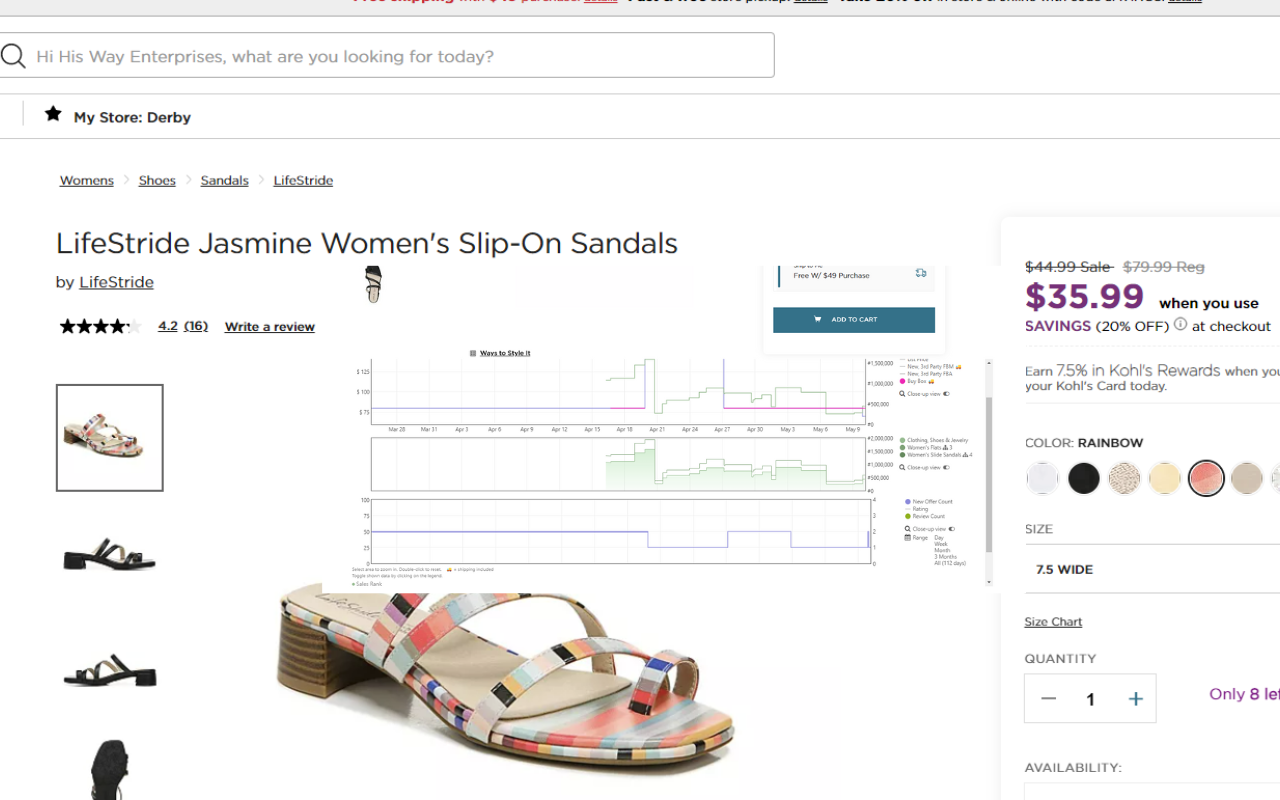Open Ways to Style It link

coord(505,353)
